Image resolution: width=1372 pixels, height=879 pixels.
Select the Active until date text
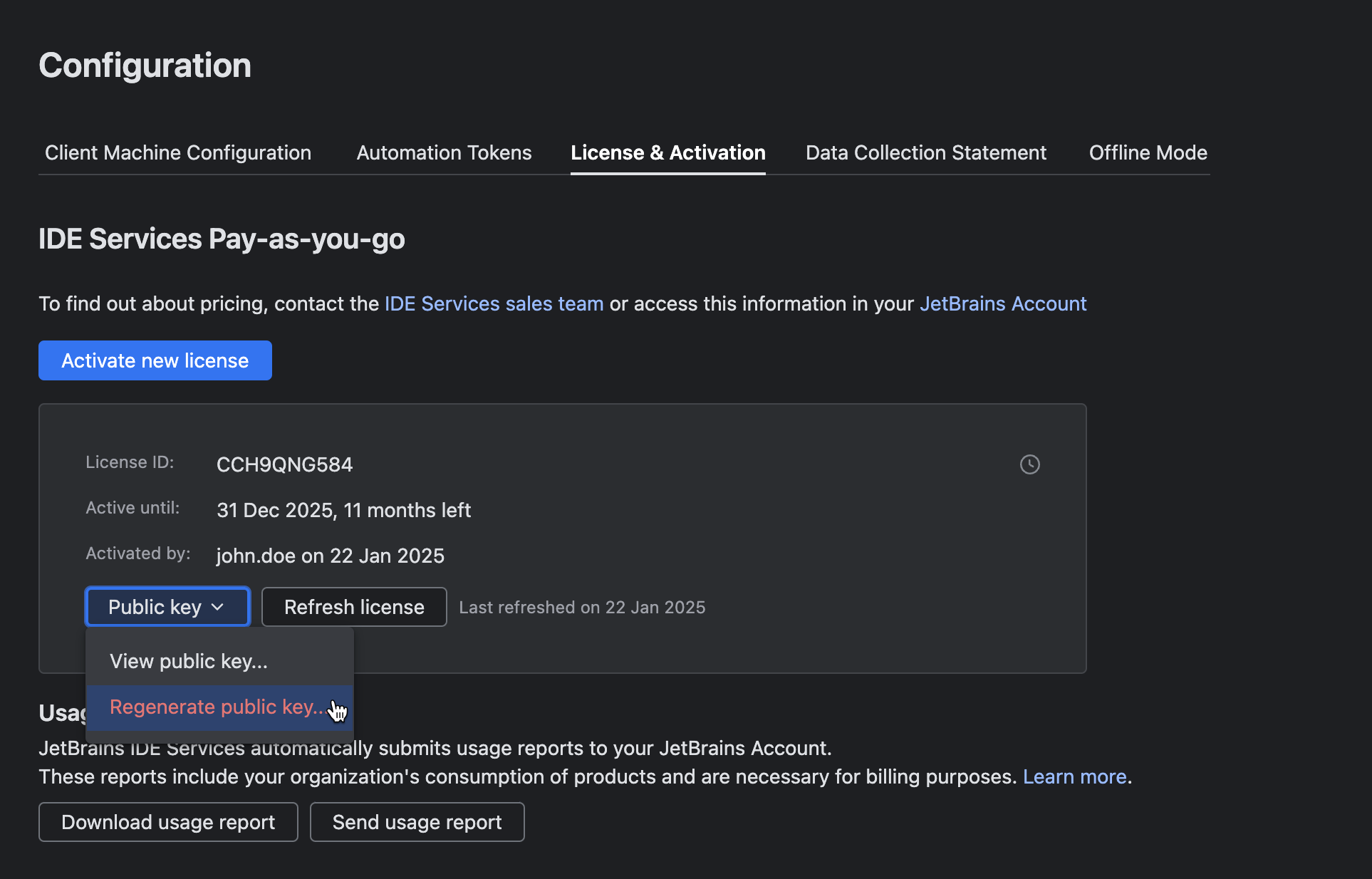pos(343,510)
